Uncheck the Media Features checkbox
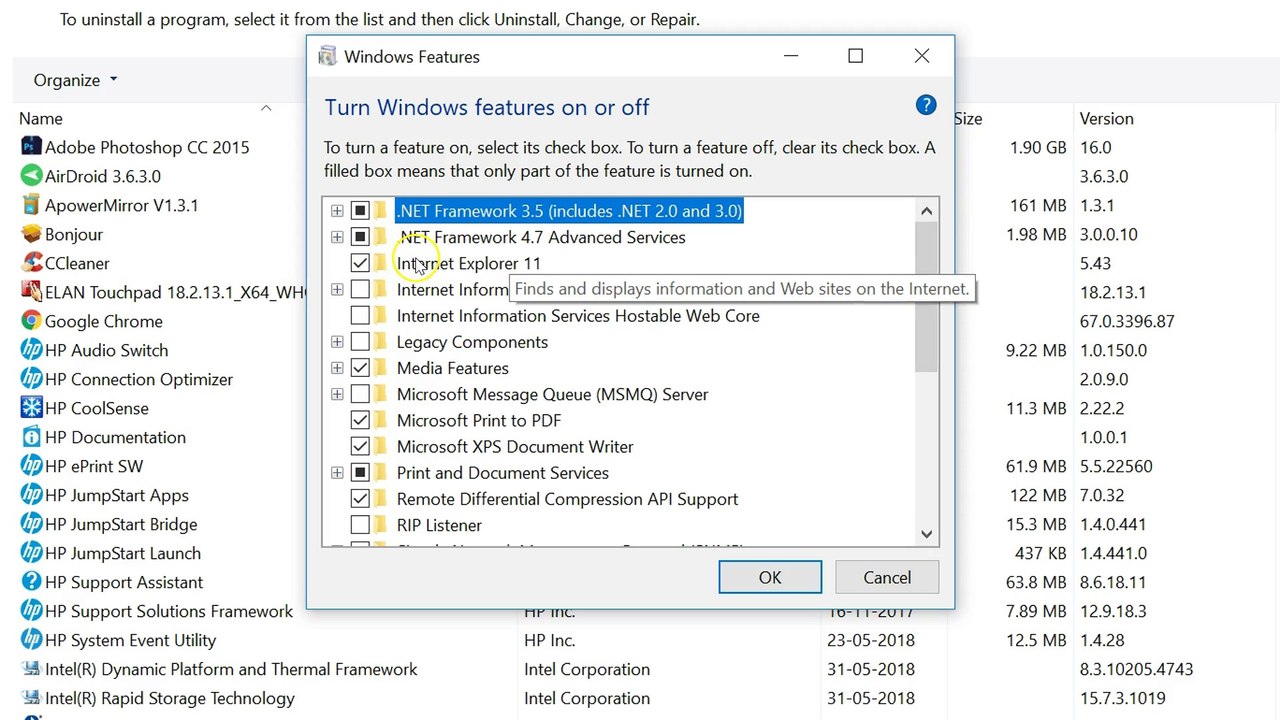This screenshot has width=1280, height=720. click(x=360, y=368)
